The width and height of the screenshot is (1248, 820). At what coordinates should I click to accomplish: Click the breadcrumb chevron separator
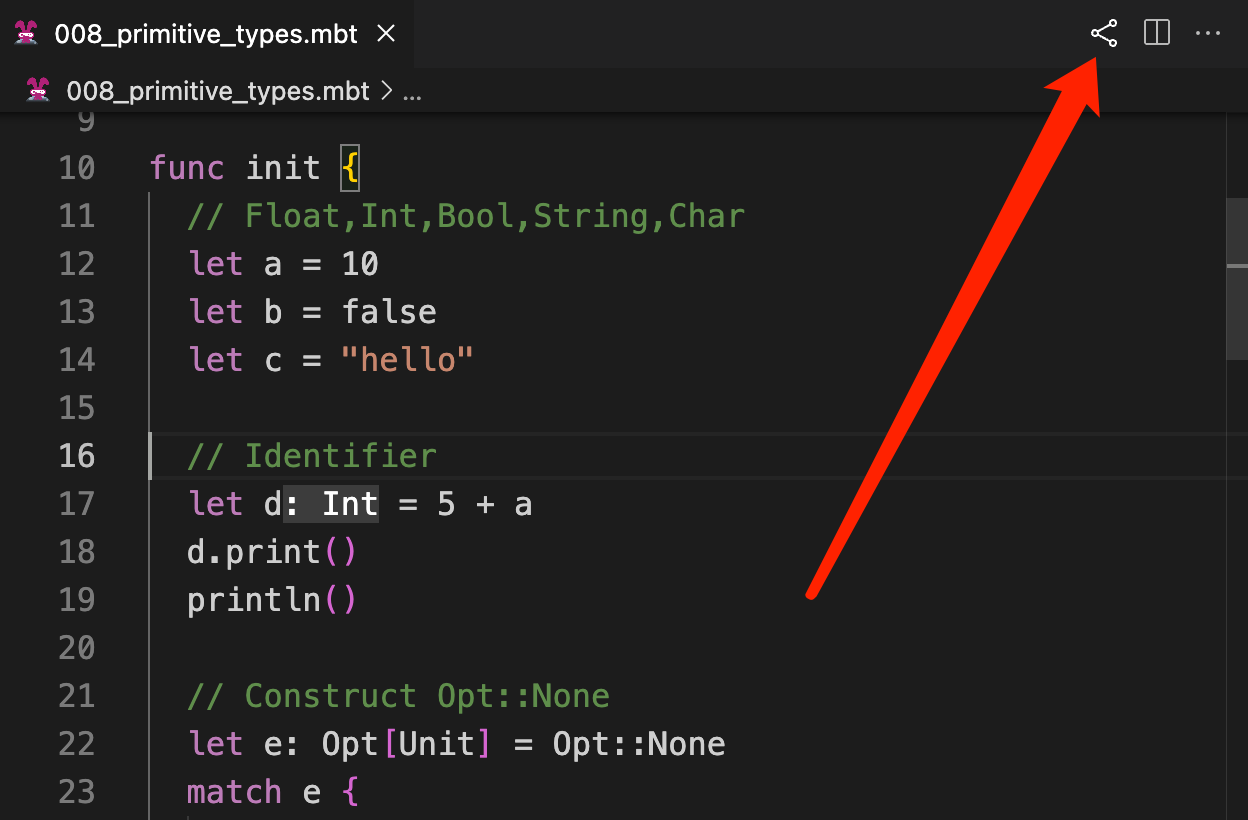(387, 92)
